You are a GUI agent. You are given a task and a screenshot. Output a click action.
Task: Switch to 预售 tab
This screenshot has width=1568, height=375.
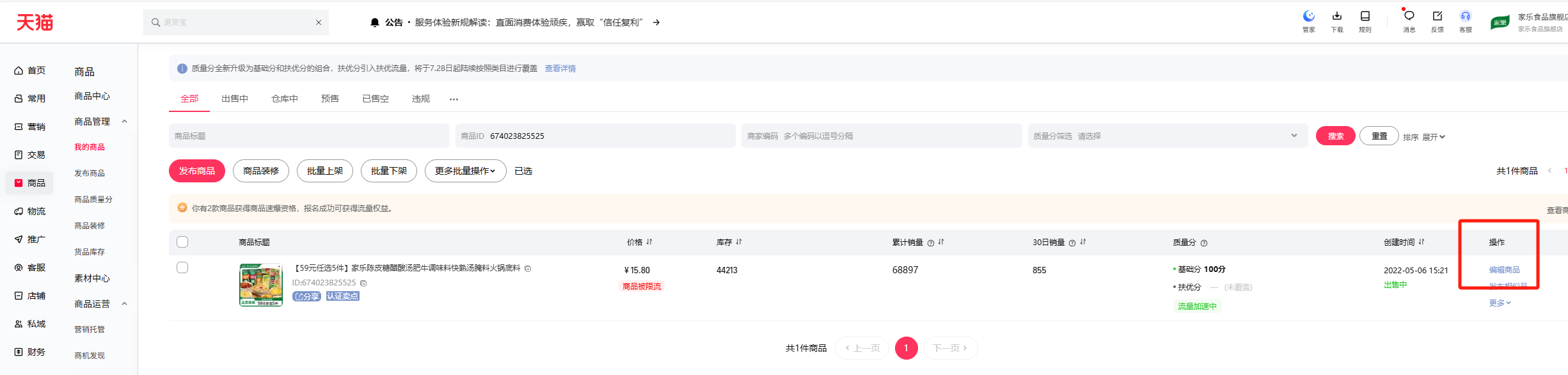[x=330, y=99]
